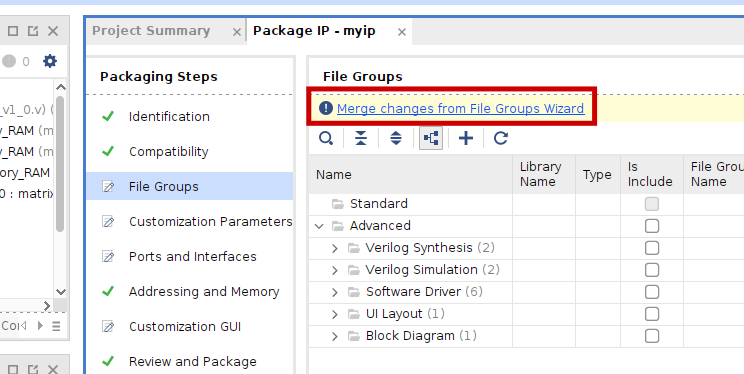The height and width of the screenshot is (374, 744).
Task: Click the Collapse All toolbar icon
Action: pos(361,138)
